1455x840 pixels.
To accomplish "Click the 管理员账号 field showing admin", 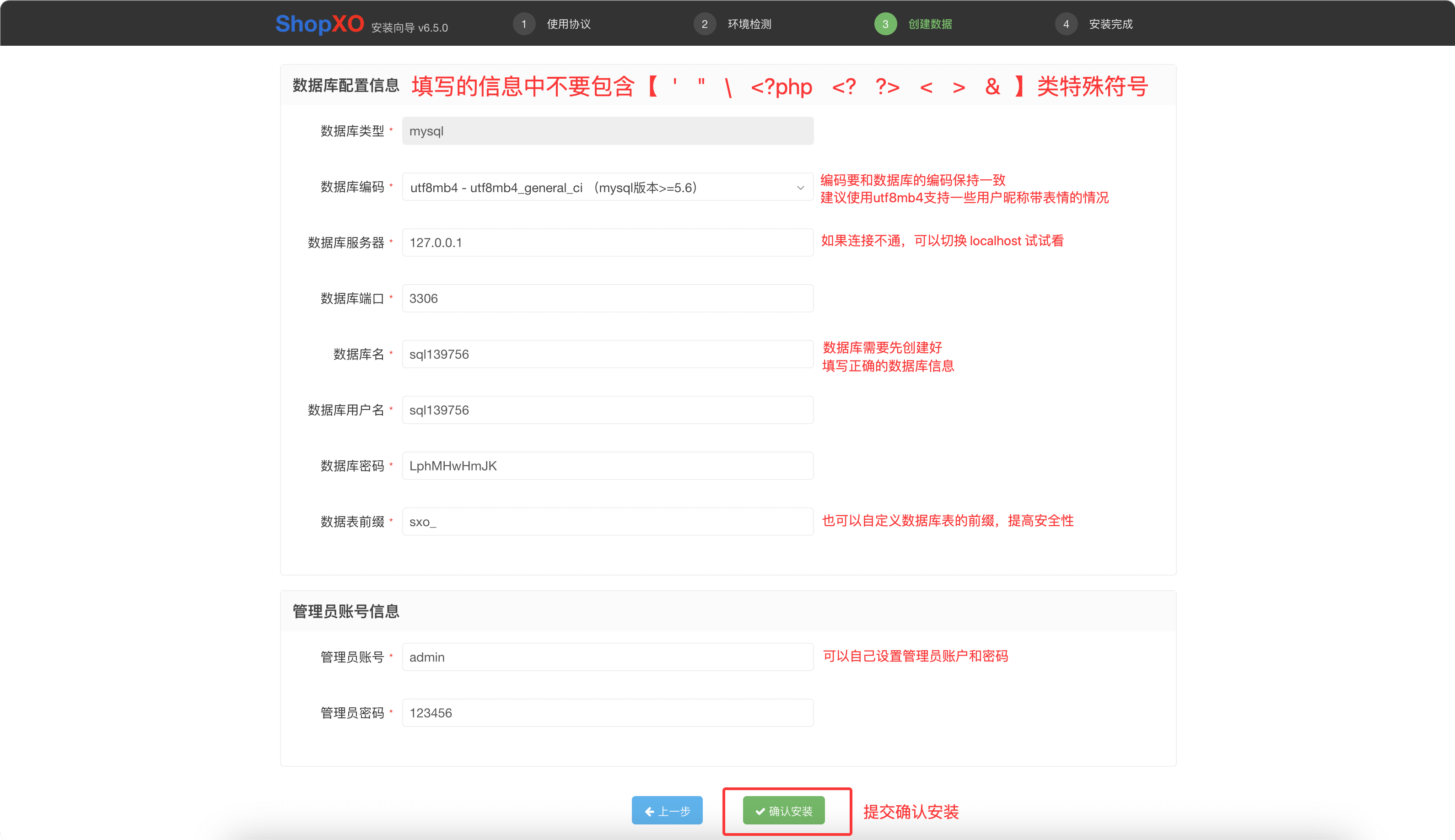I will [x=608, y=657].
